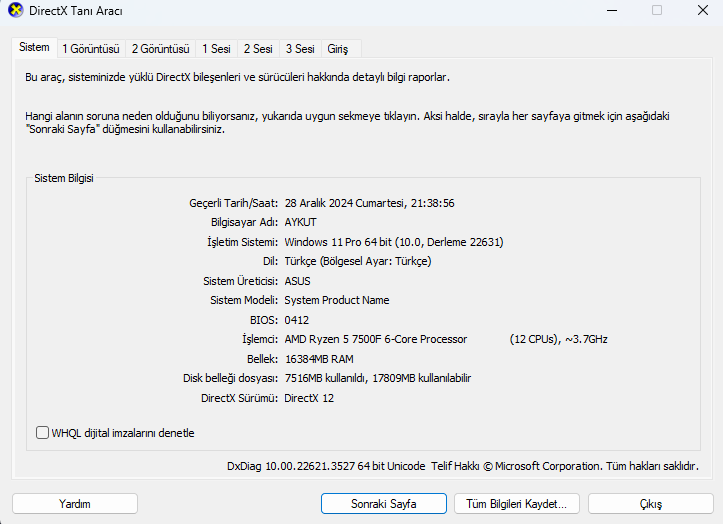This screenshot has height=524, width=723.
Task: Click the DirectX Sürümü value text
Action: click(309, 398)
